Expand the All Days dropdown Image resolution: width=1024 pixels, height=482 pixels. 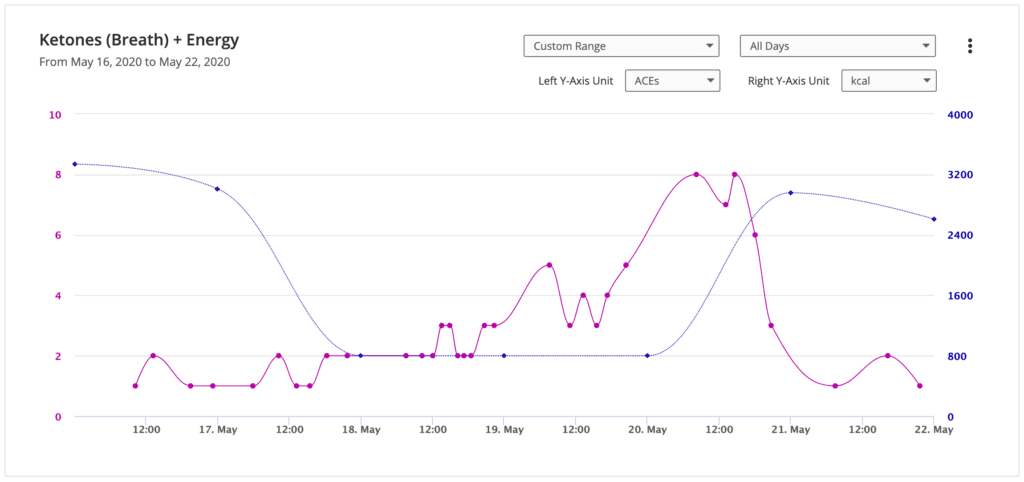coord(837,46)
